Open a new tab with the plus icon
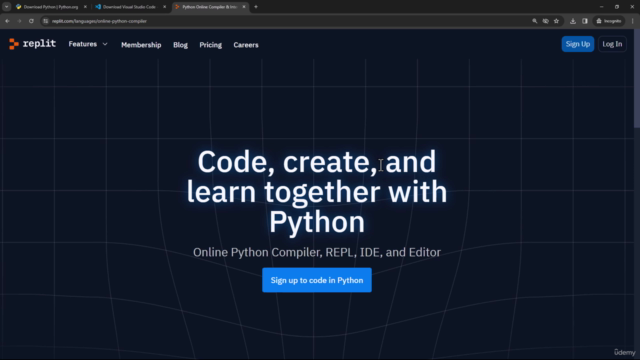 point(256,7)
